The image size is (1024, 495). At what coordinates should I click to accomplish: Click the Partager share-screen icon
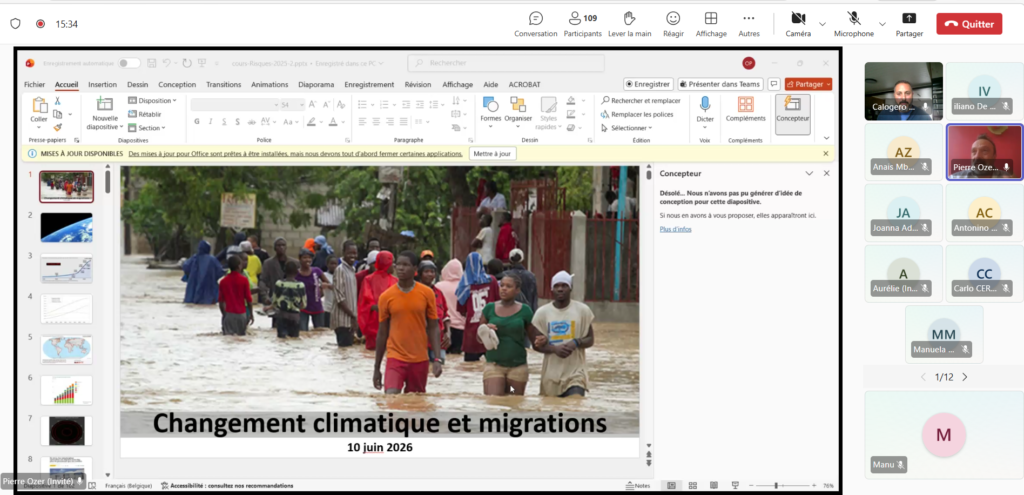[x=909, y=18]
